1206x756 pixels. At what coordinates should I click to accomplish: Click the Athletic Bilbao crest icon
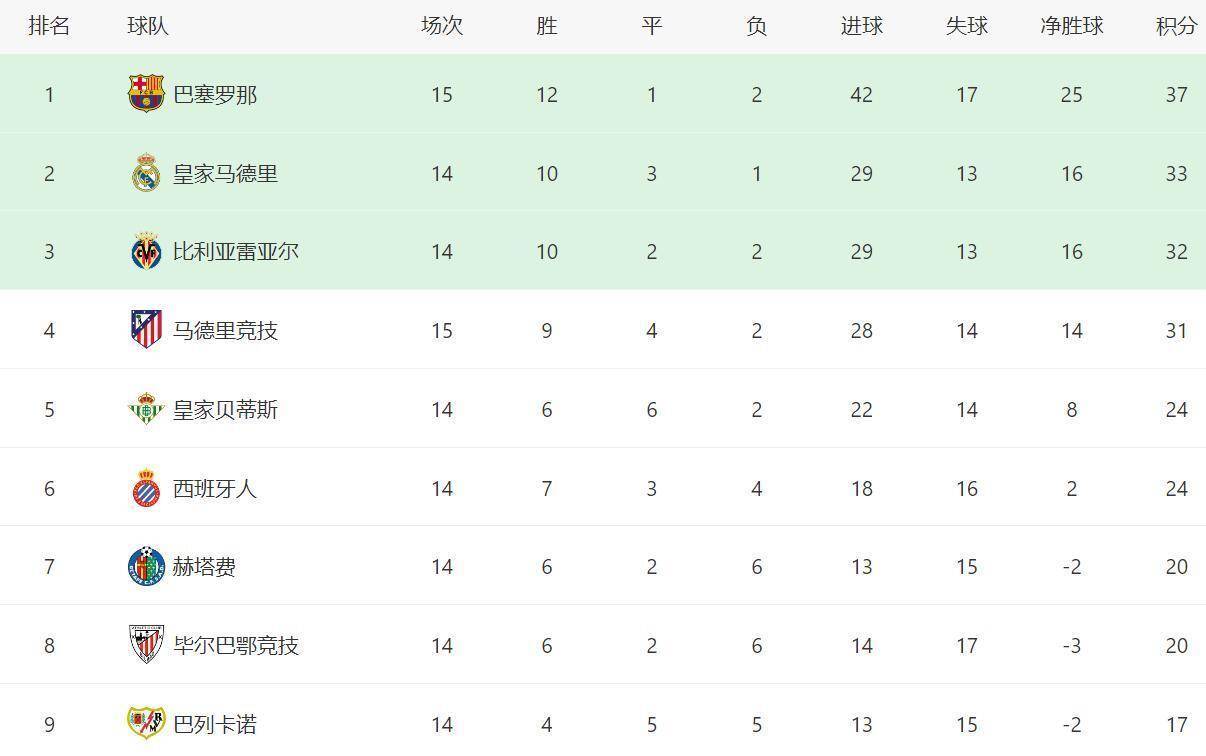pos(146,645)
